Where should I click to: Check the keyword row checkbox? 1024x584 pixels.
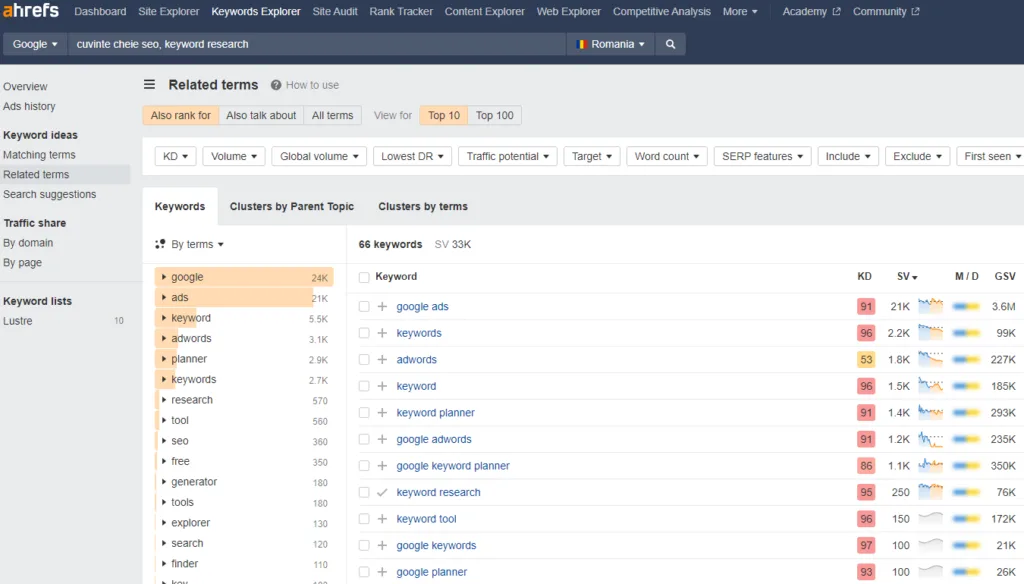(364, 386)
